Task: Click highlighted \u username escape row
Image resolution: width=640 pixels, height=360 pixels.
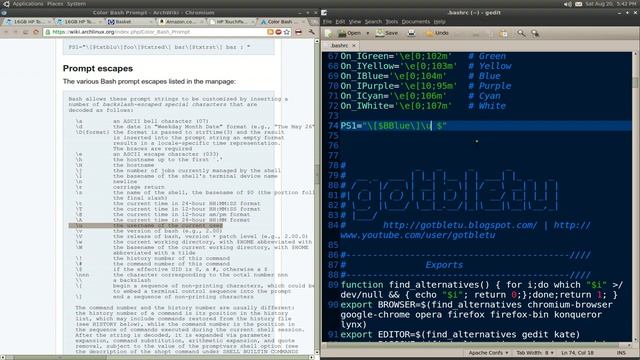Action: (x=146, y=225)
